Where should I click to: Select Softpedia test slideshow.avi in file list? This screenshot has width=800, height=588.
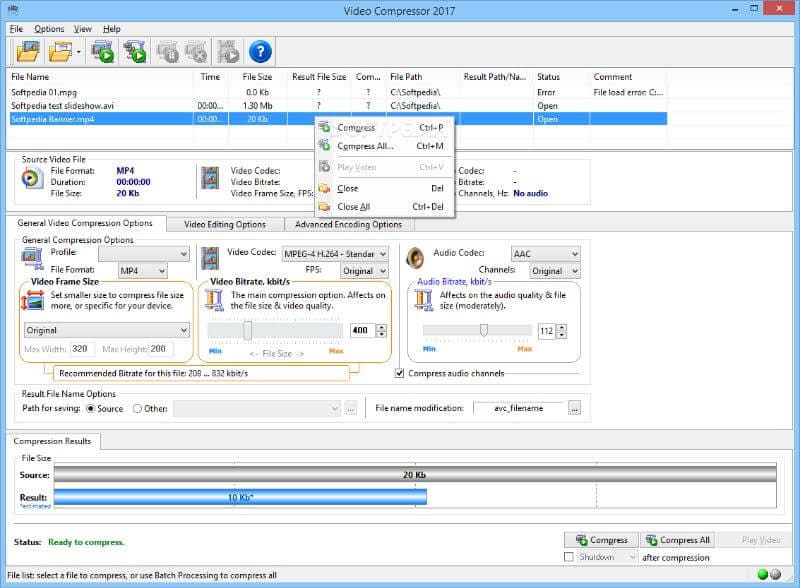[x=64, y=105]
